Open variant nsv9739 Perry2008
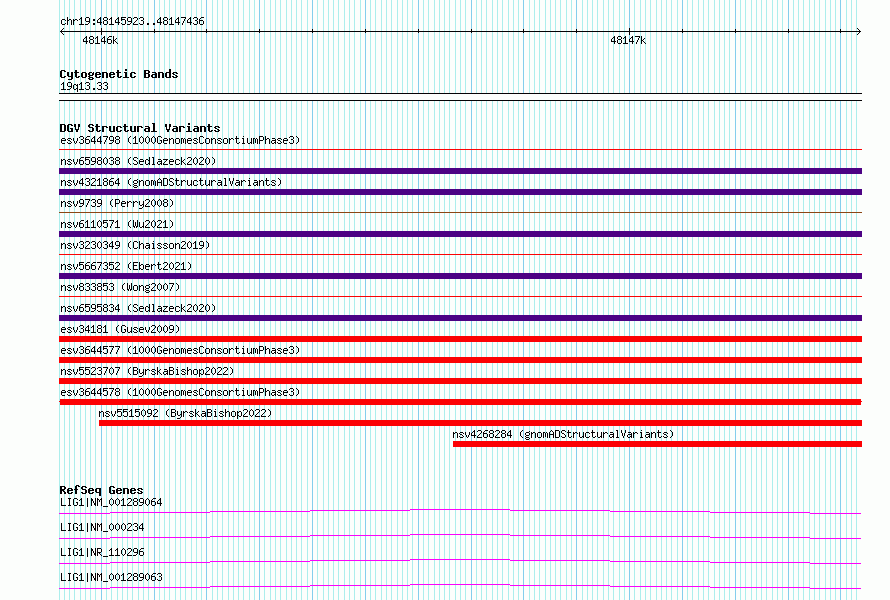 [117, 203]
